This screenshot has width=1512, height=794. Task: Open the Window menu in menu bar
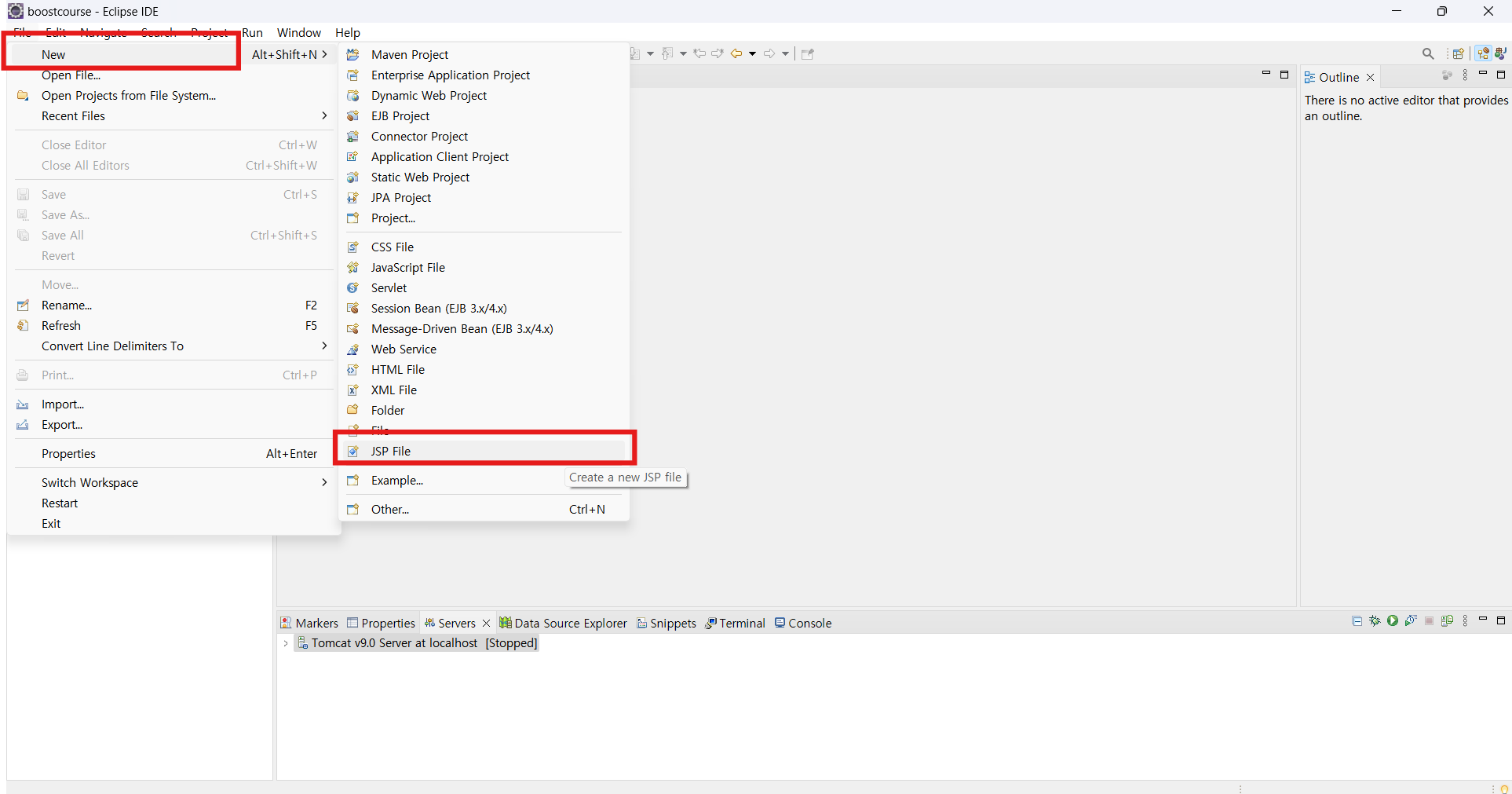pos(299,32)
